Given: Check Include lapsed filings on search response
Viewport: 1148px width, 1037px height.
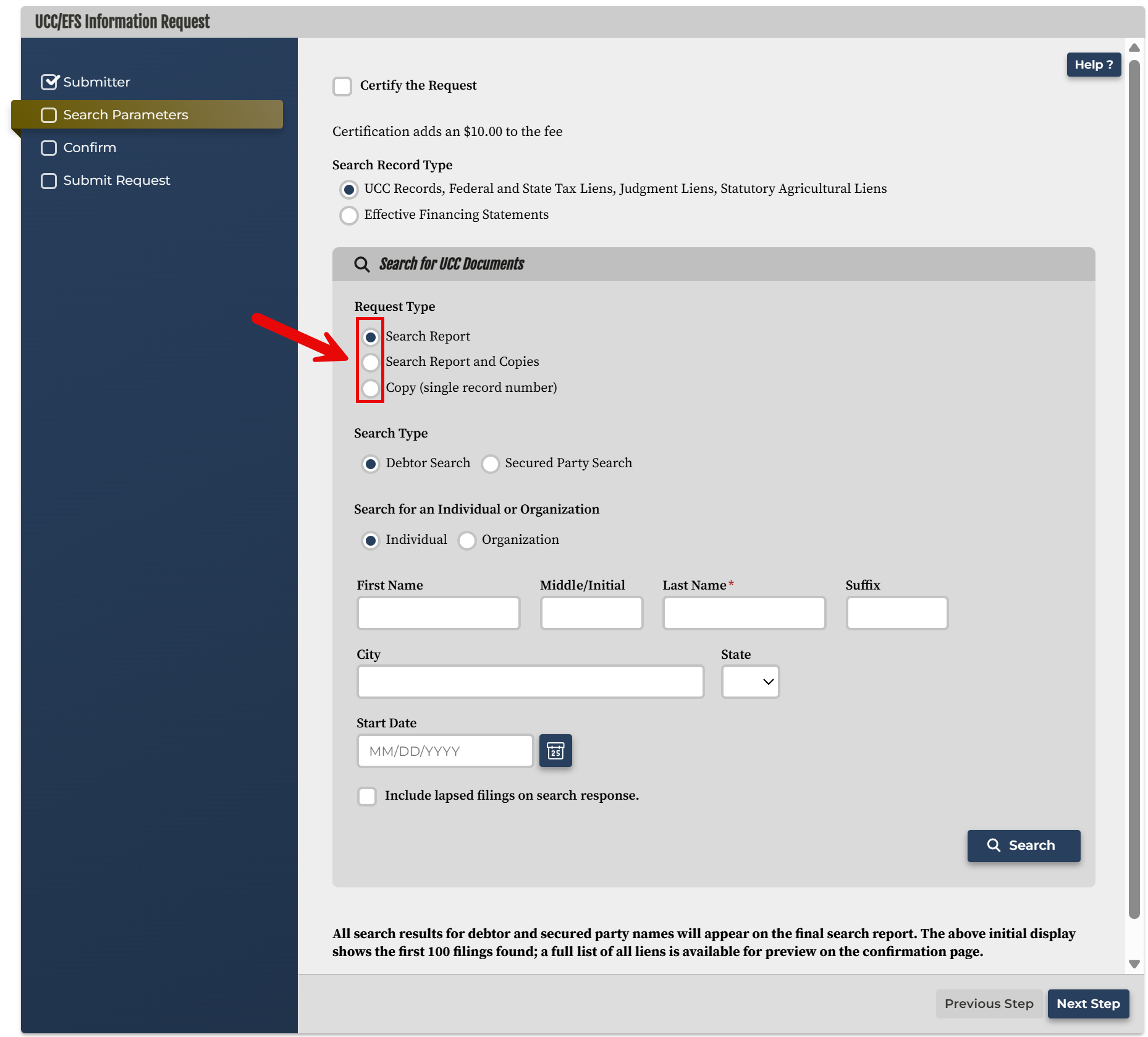Looking at the screenshot, I should click(367, 796).
